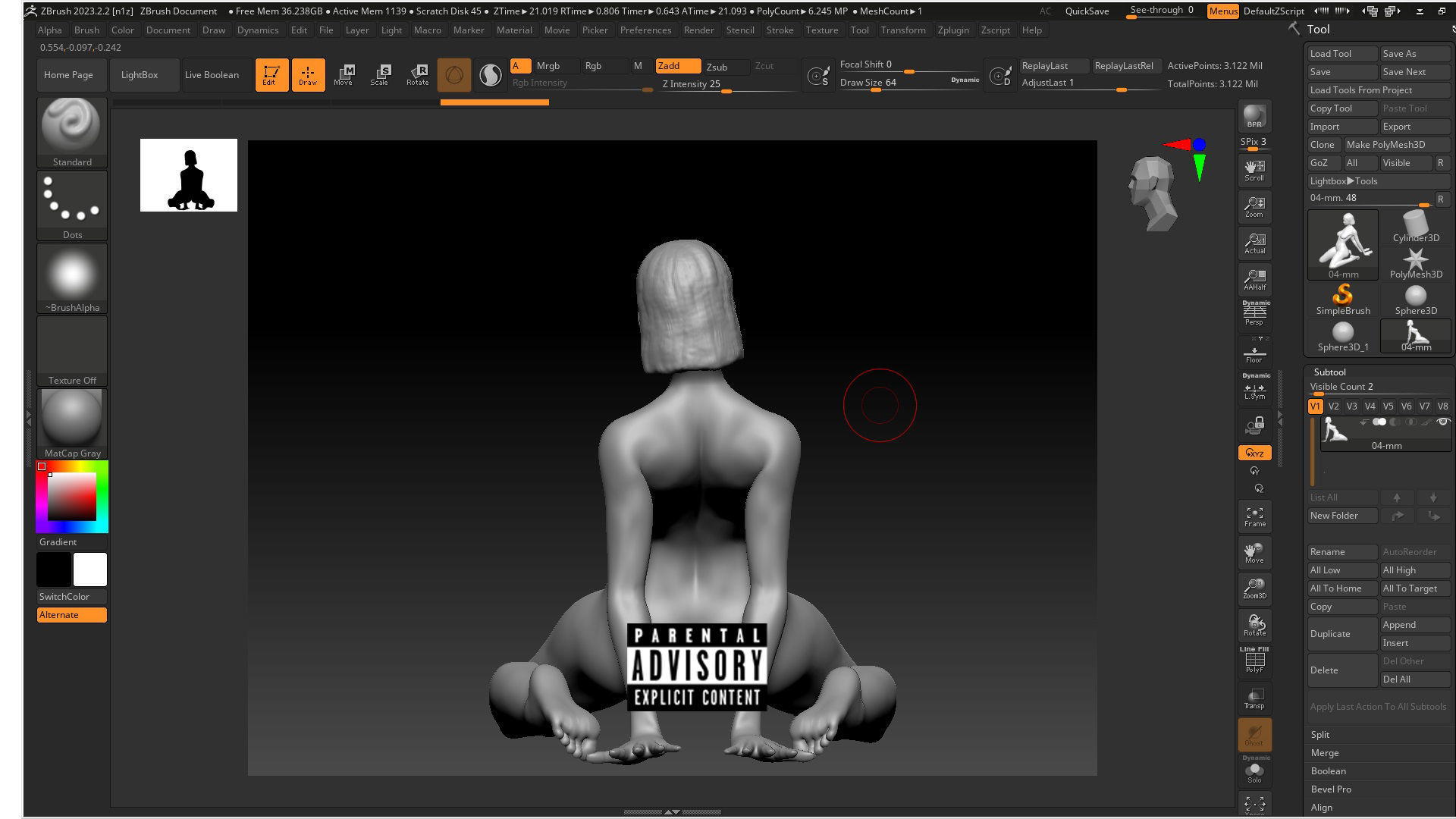Click the Live Boolean button
Image resolution: width=1456 pixels, height=819 pixels.
coord(212,74)
